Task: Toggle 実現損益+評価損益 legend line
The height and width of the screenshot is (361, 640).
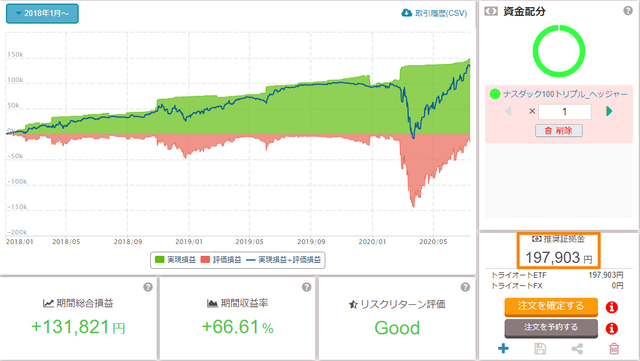Action: click(284, 260)
